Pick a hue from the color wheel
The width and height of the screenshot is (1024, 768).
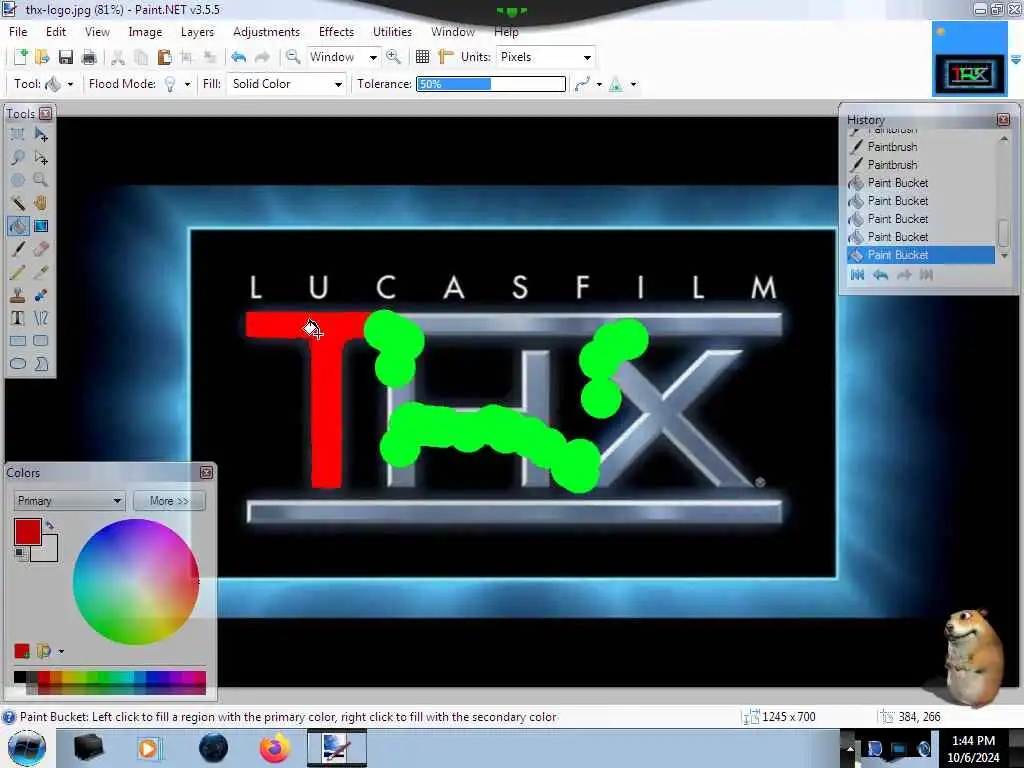coord(136,581)
